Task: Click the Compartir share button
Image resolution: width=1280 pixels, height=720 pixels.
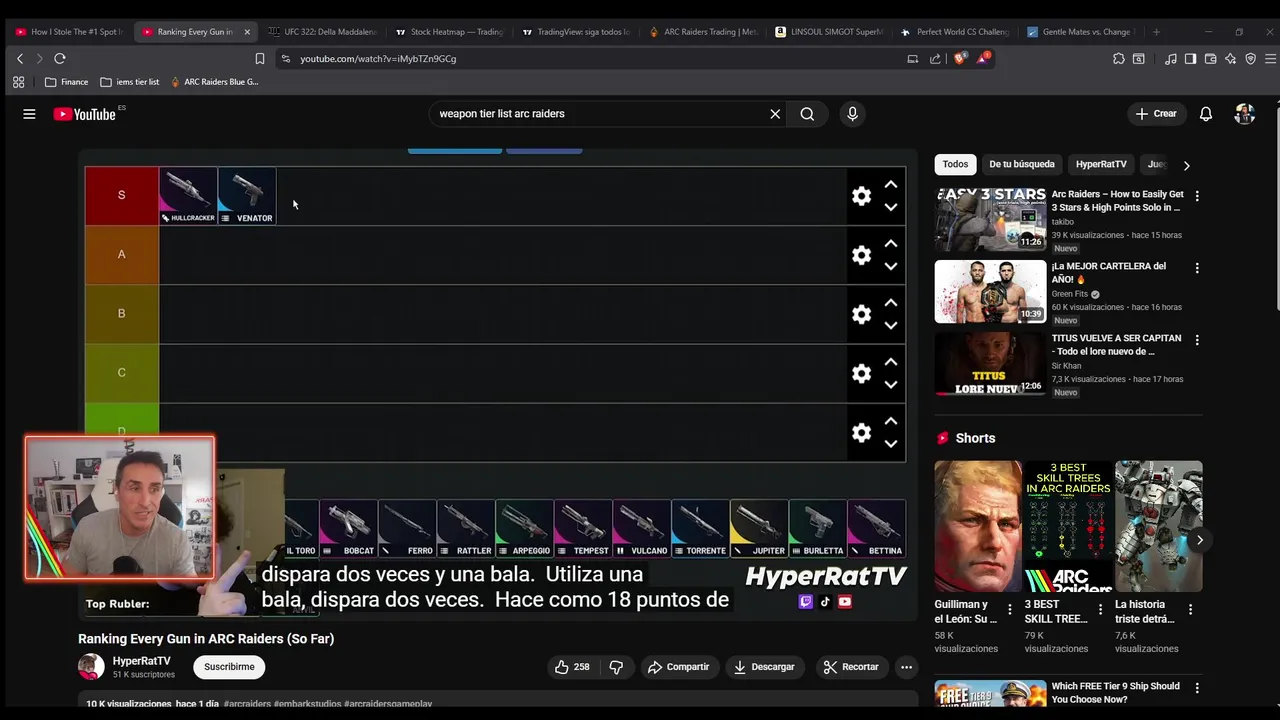Action: (x=679, y=667)
